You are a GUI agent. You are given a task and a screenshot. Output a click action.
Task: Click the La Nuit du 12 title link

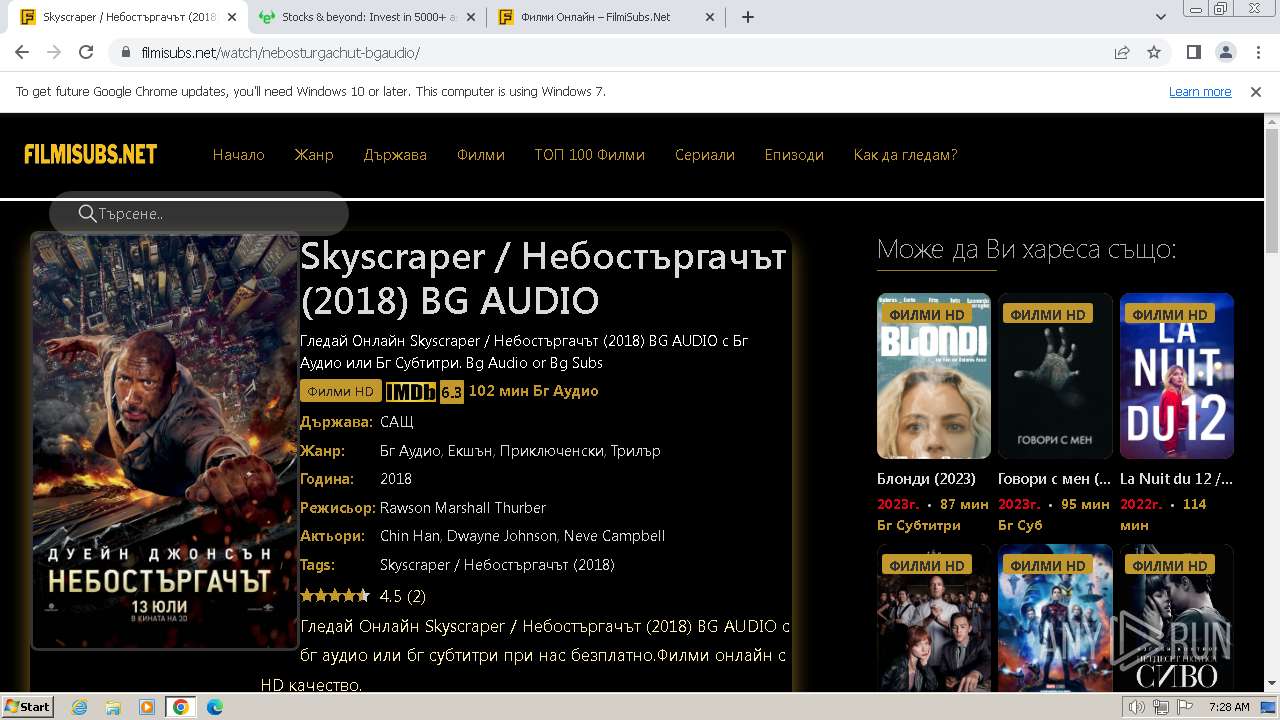coord(1176,478)
